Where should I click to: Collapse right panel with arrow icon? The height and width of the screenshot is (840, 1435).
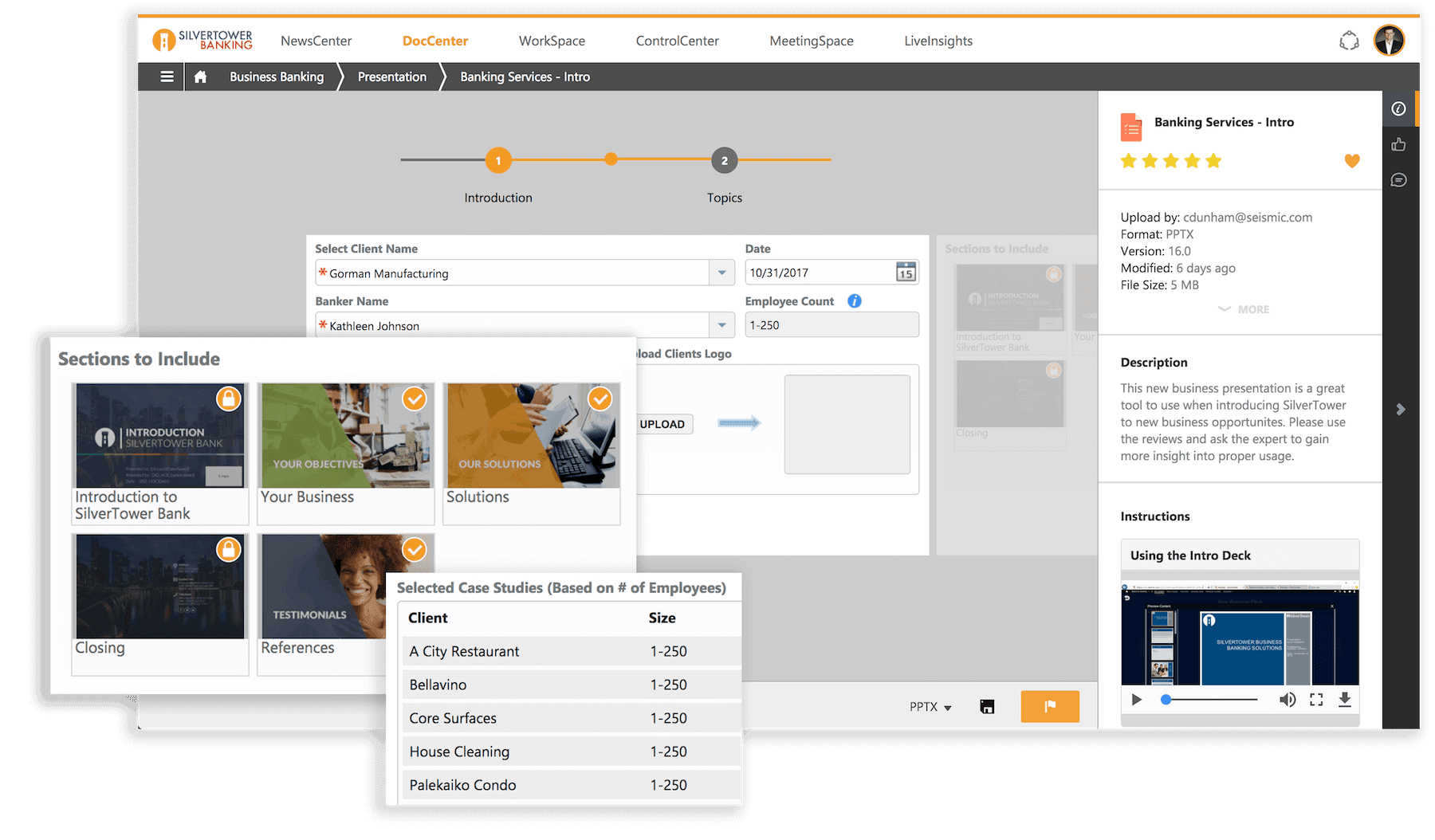[x=1400, y=410]
